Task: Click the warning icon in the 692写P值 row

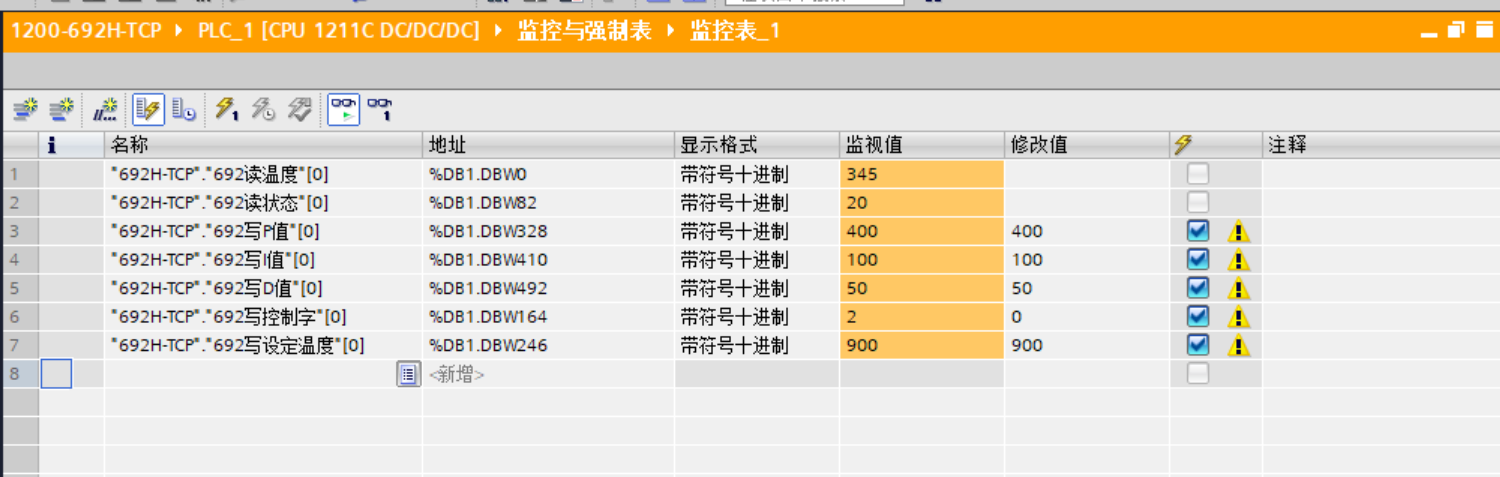Action: coord(1239,232)
